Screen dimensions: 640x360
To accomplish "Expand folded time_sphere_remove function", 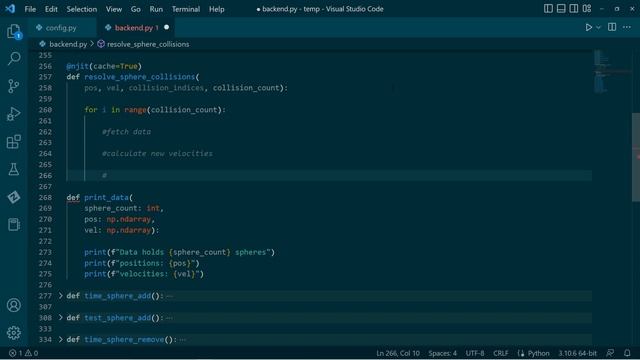I will point(61,339).
